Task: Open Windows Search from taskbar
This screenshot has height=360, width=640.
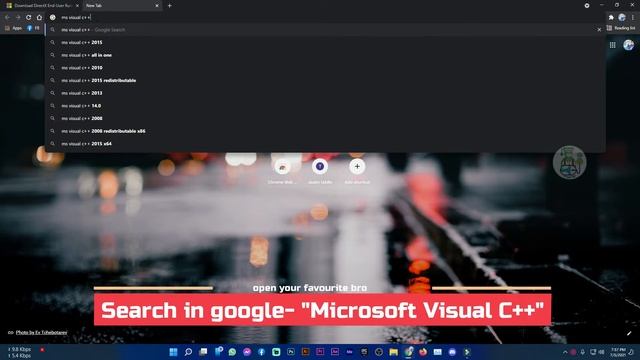Action: [188, 352]
